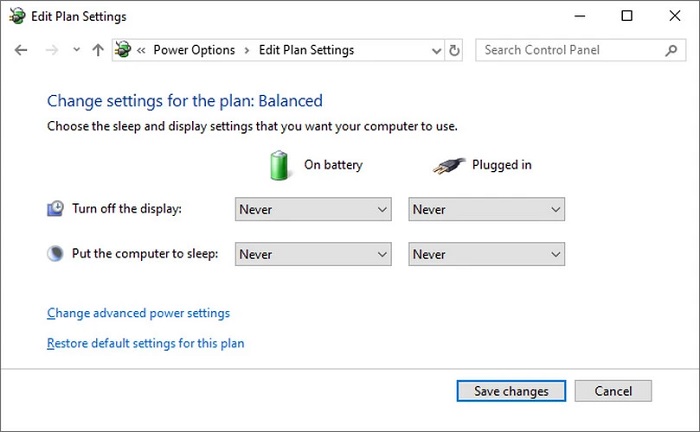Open sleep timeout dropdown for Plugged in

pos(486,255)
